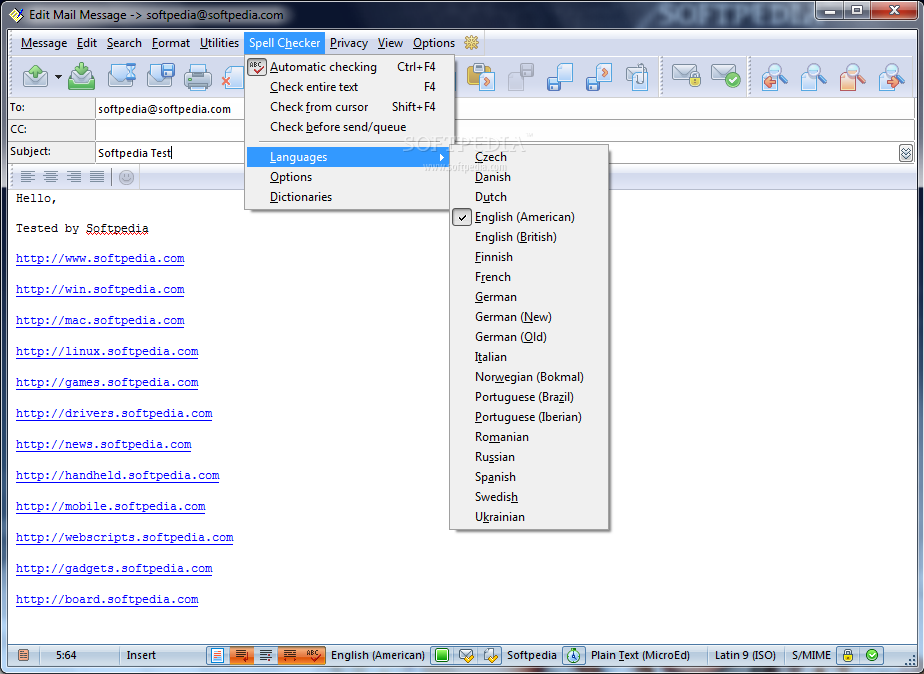Click the Subject field with Softpedia Test
This screenshot has width=924, height=674.
170,153
